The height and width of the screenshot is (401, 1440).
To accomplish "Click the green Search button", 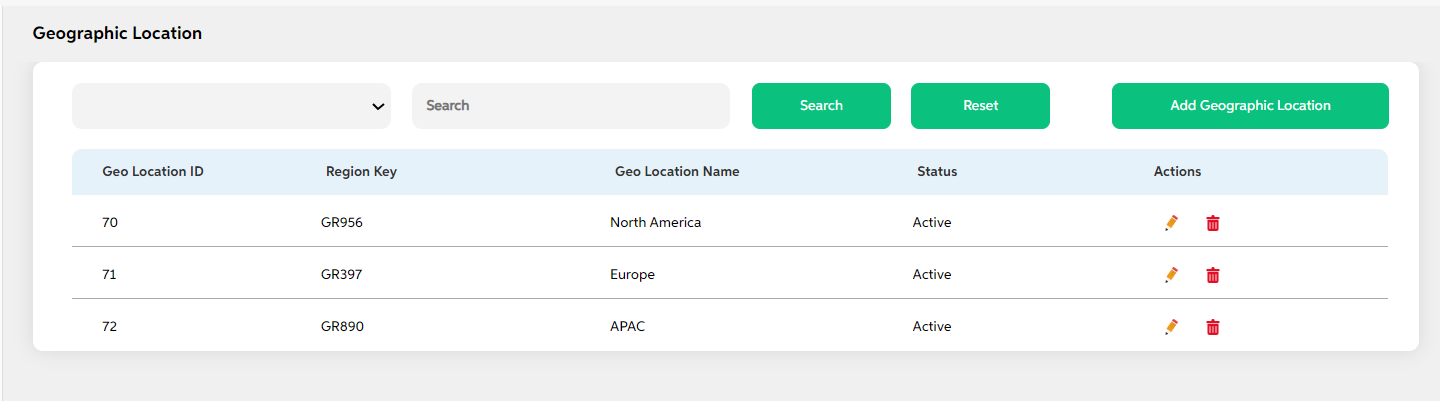I will (x=821, y=106).
